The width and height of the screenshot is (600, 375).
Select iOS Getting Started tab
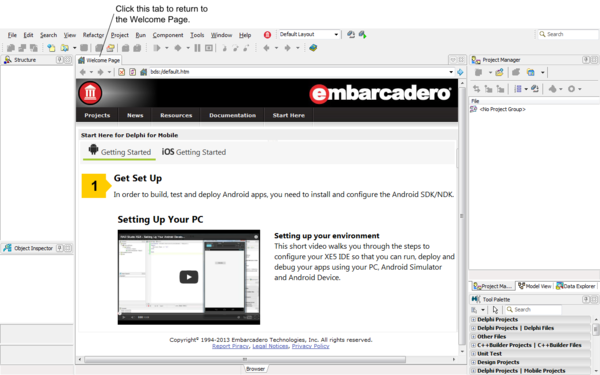(x=194, y=152)
